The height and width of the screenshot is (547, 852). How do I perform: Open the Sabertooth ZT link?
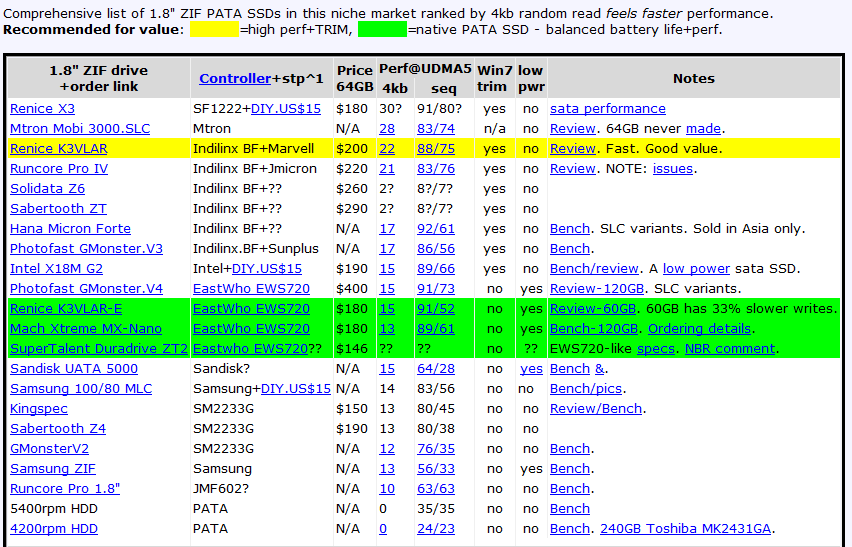[58, 209]
